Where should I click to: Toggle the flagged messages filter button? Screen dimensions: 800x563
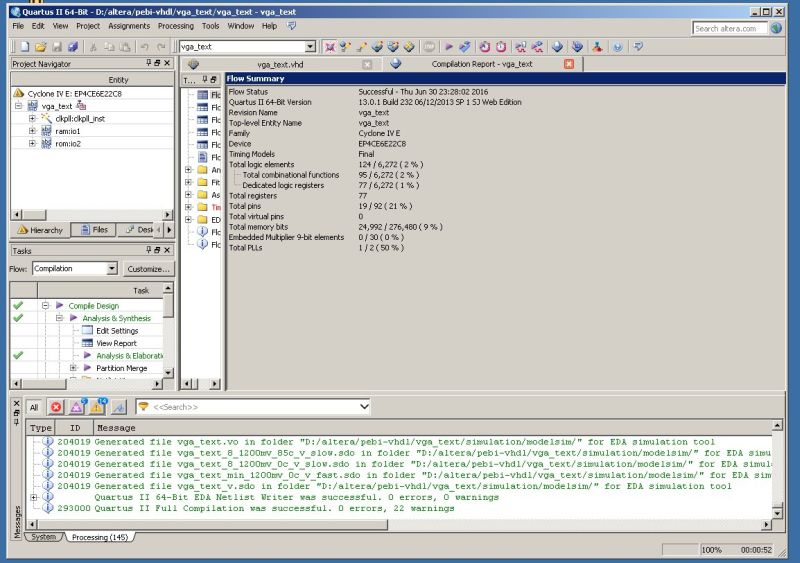(118, 407)
